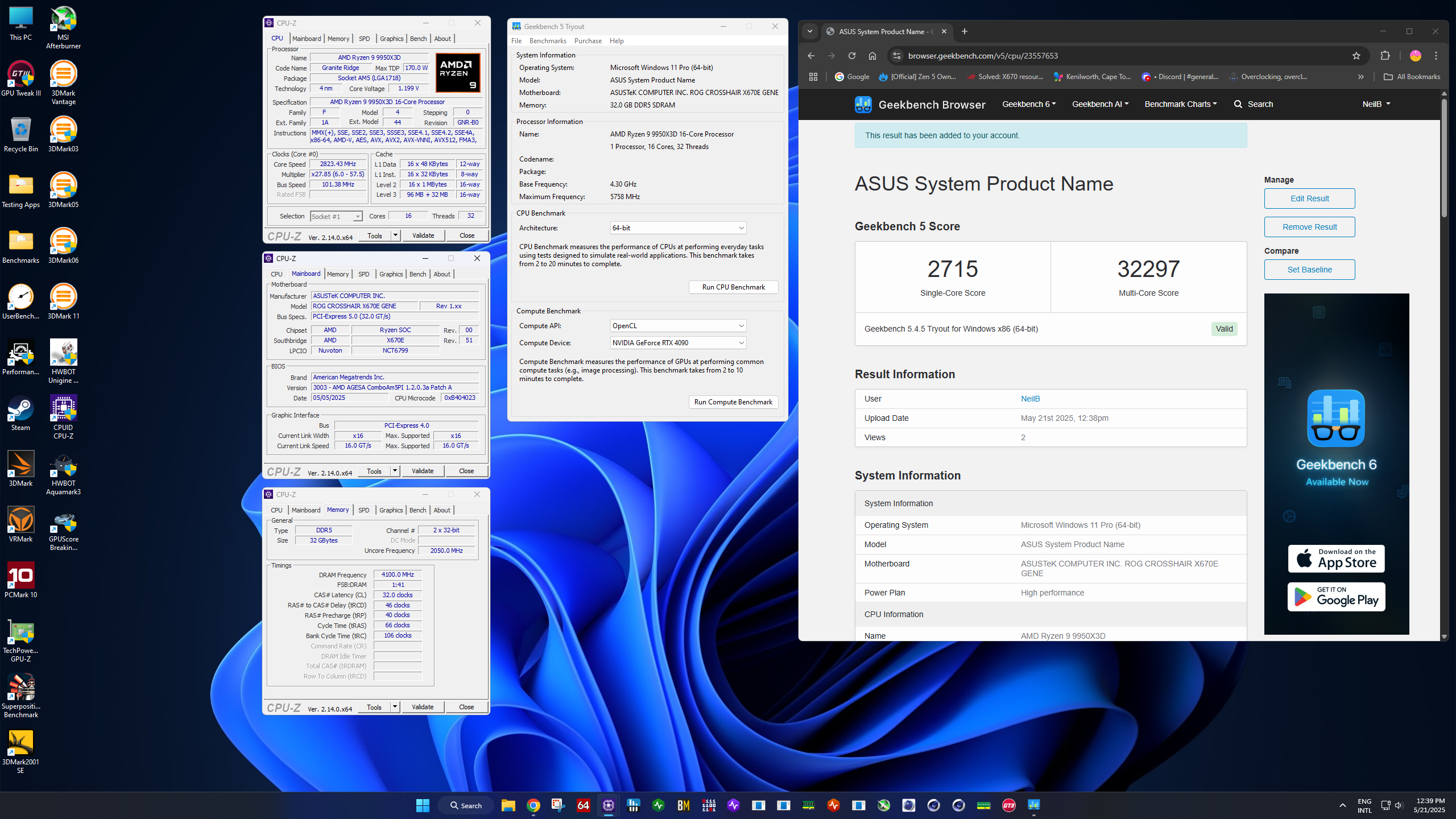Select About tab in top CPU-Z window

442,39
